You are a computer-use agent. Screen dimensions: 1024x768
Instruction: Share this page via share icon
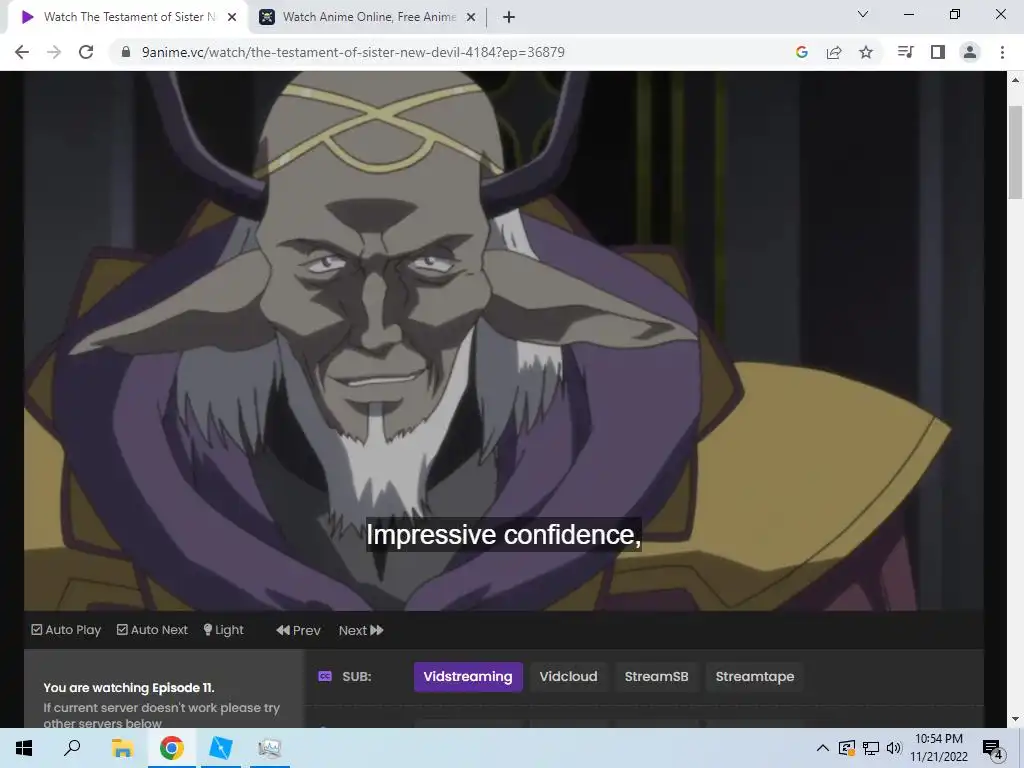click(x=834, y=52)
